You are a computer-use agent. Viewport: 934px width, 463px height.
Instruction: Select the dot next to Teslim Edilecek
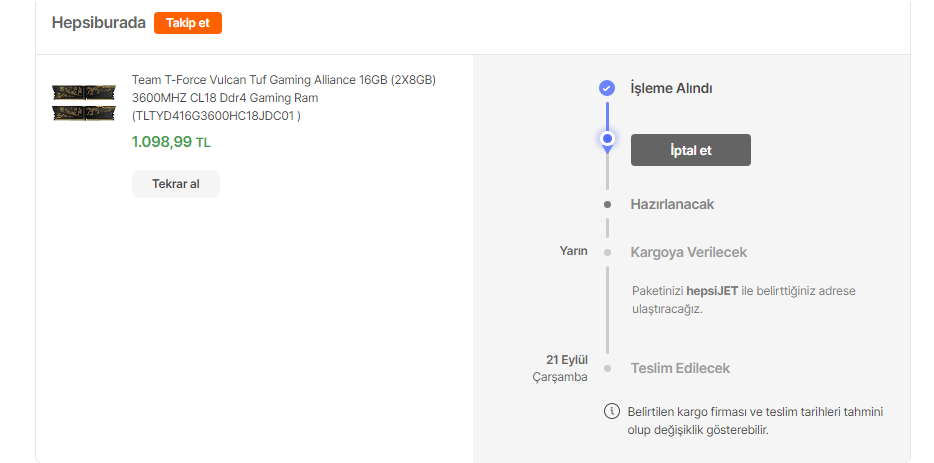point(607,368)
